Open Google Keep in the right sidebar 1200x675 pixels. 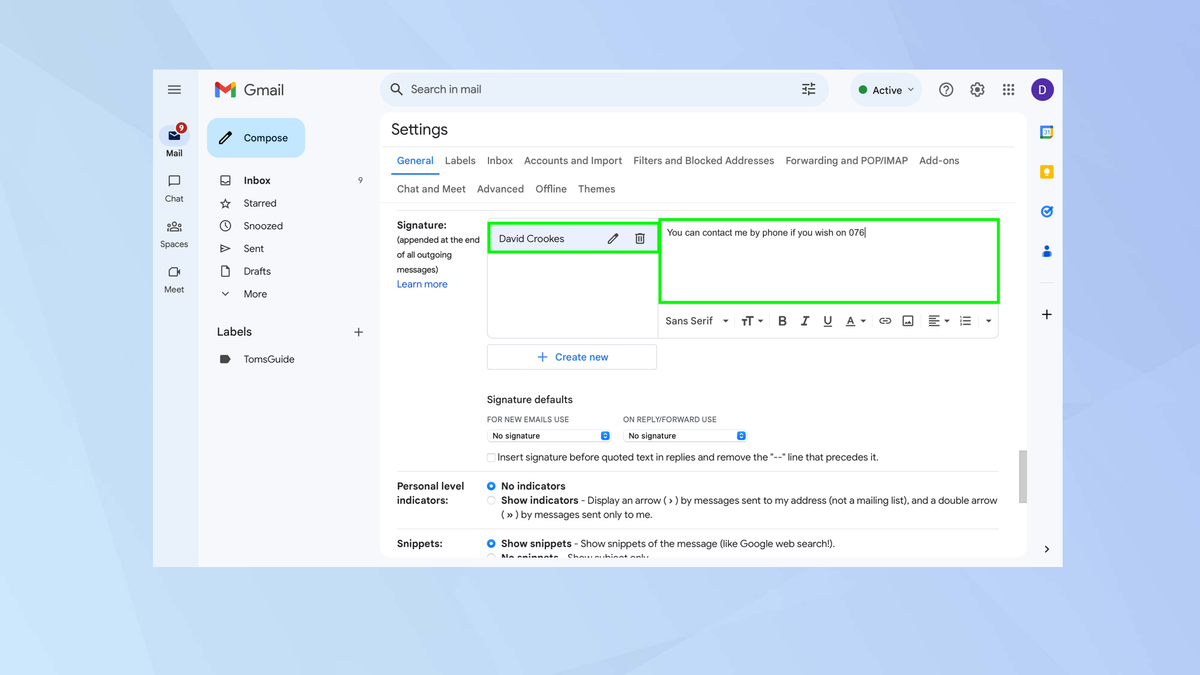1046,171
